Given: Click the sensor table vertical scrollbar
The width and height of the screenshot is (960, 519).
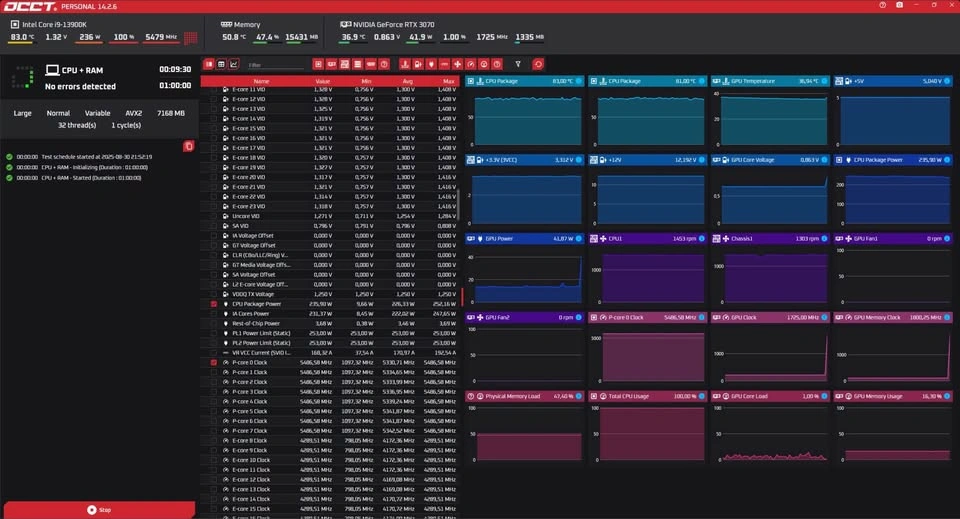Looking at the screenshot, I should point(458,205).
